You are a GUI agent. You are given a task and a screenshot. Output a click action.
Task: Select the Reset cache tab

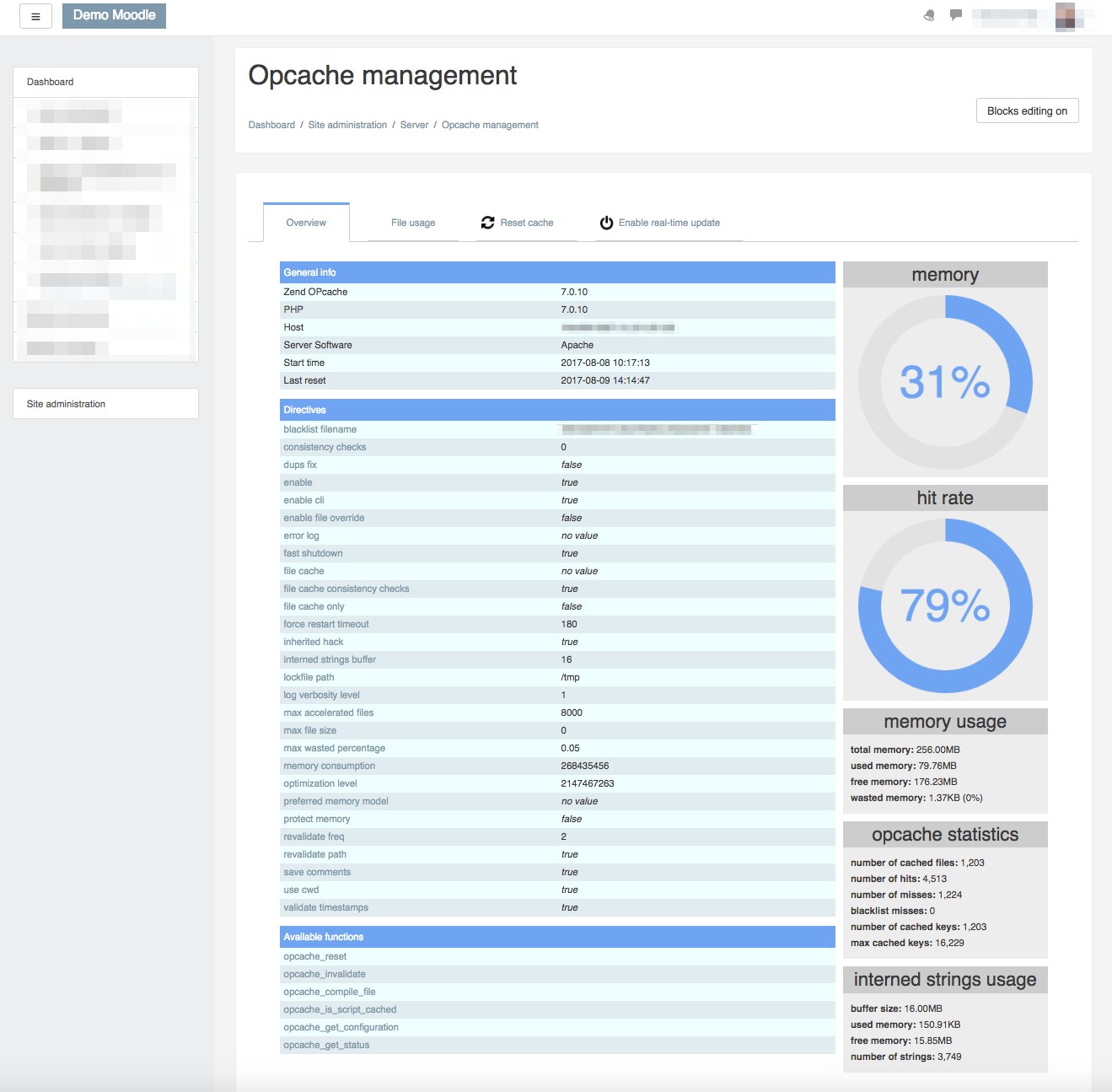point(526,223)
